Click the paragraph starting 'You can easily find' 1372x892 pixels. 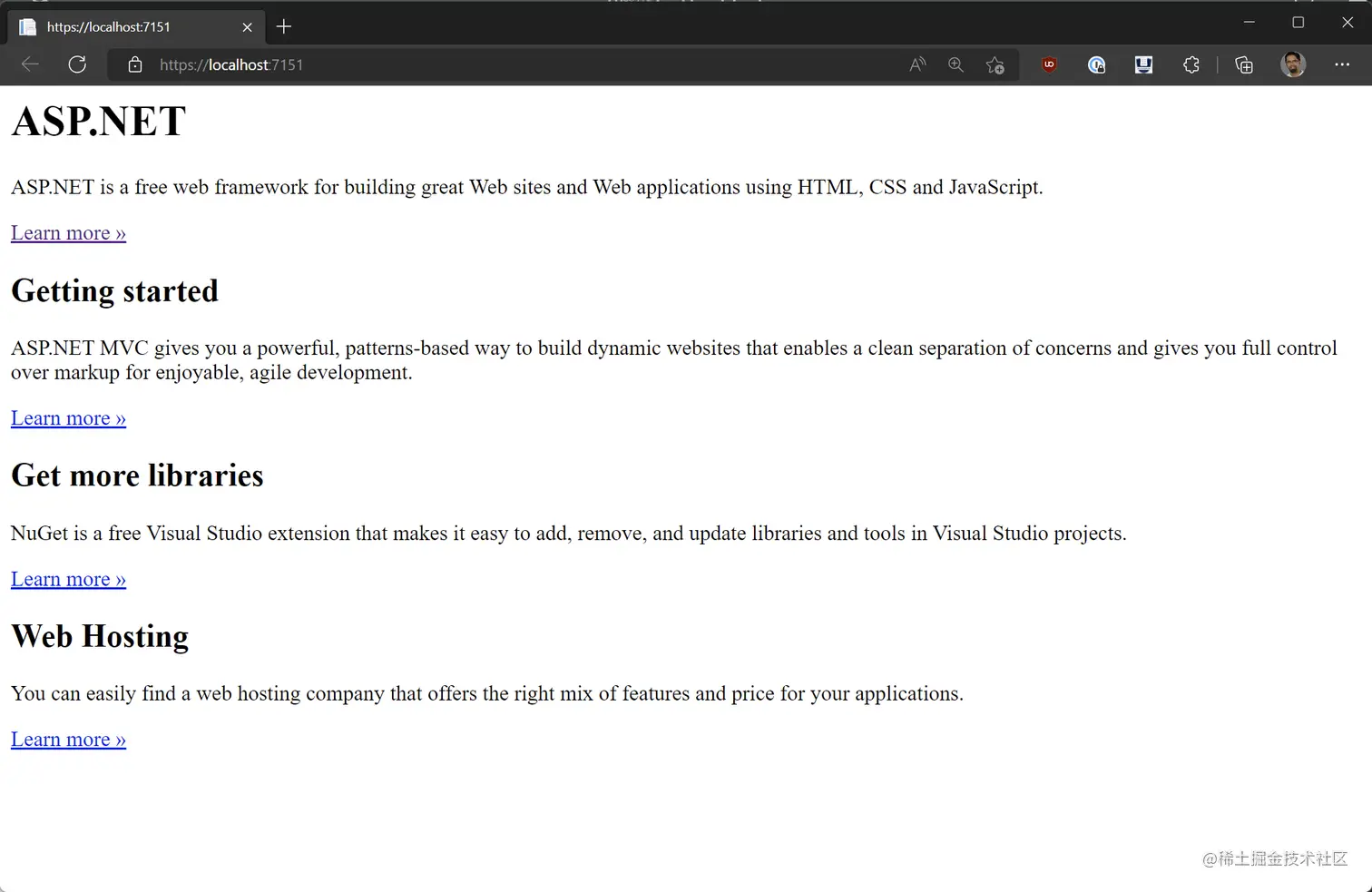[487, 694]
